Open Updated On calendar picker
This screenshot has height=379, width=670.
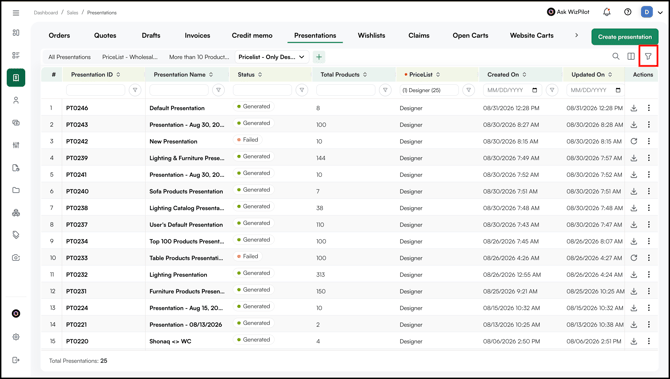tap(618, 90)
